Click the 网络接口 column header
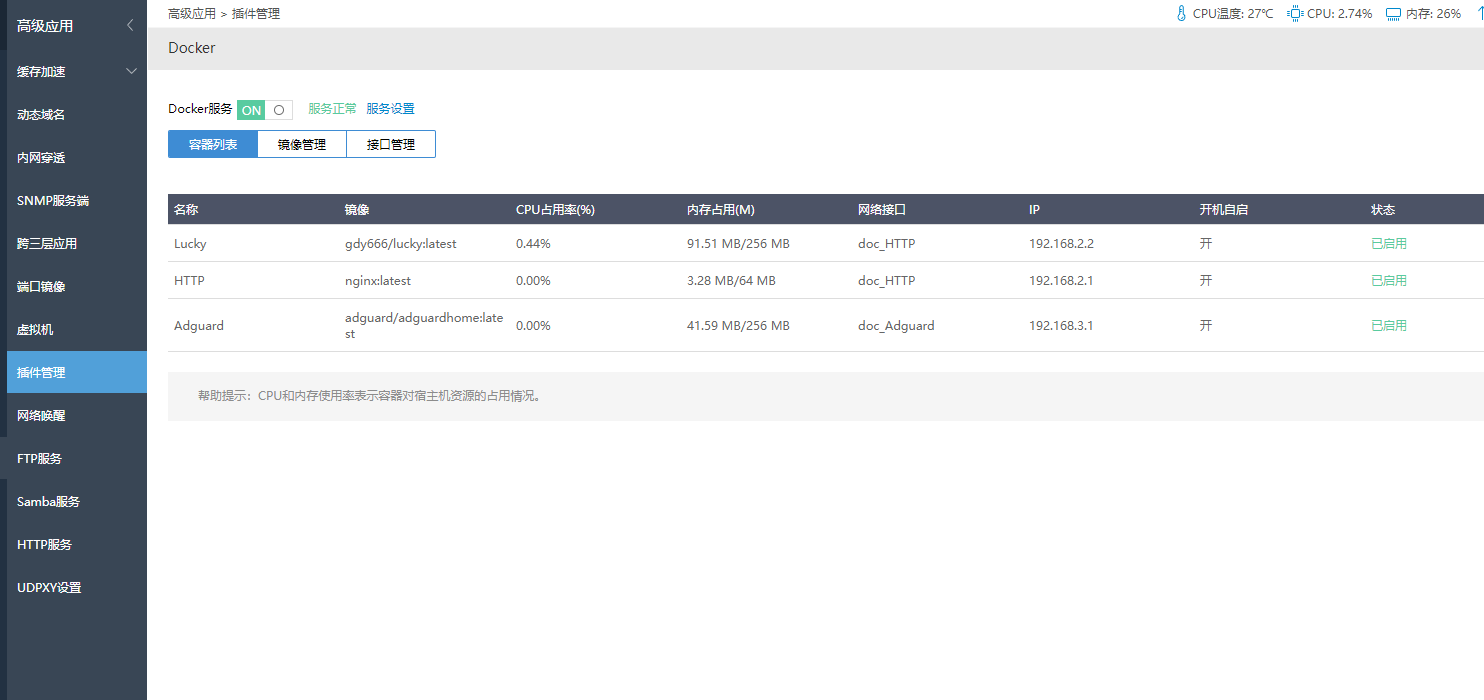Screen dimensions: 1484x700 tap(882, 210)
